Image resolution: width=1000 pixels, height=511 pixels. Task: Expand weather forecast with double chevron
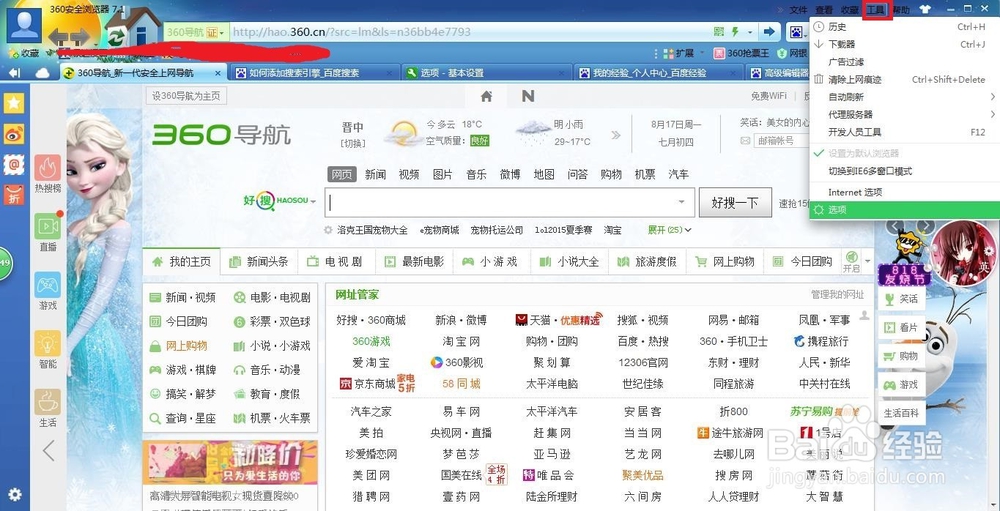click(615, 135)
